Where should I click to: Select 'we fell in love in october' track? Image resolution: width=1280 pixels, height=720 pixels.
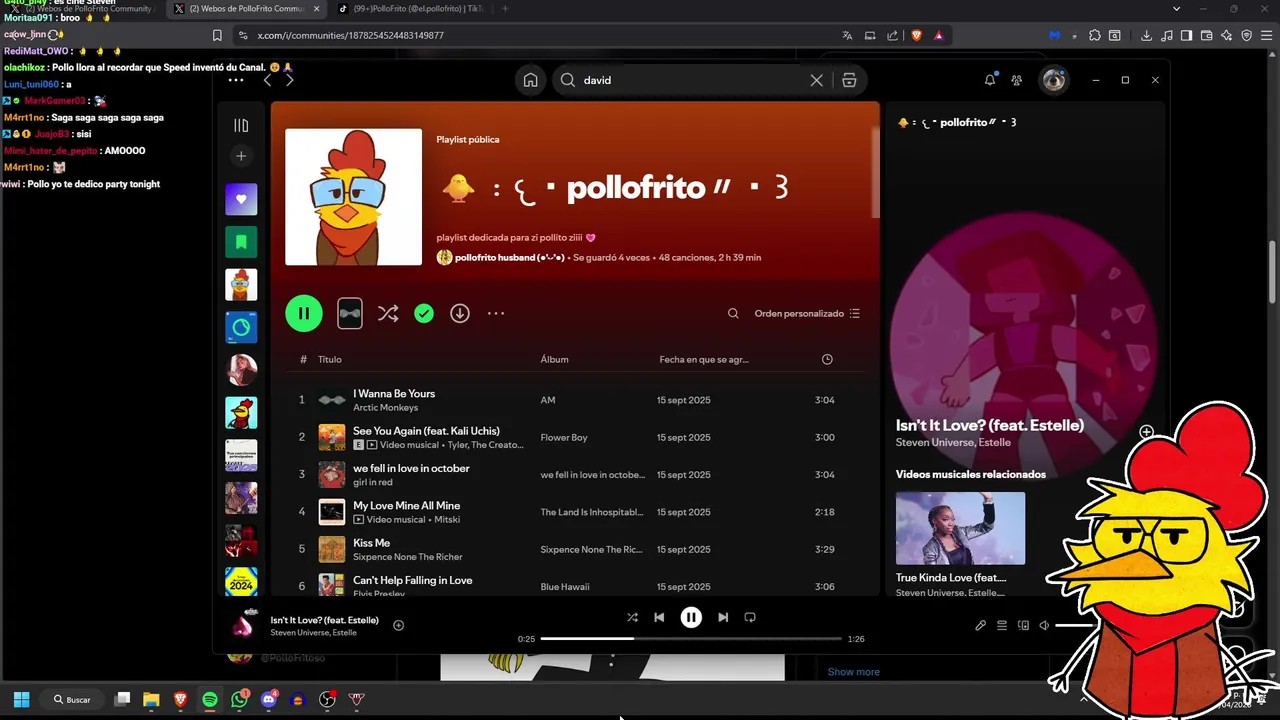[x=411, y=468]
